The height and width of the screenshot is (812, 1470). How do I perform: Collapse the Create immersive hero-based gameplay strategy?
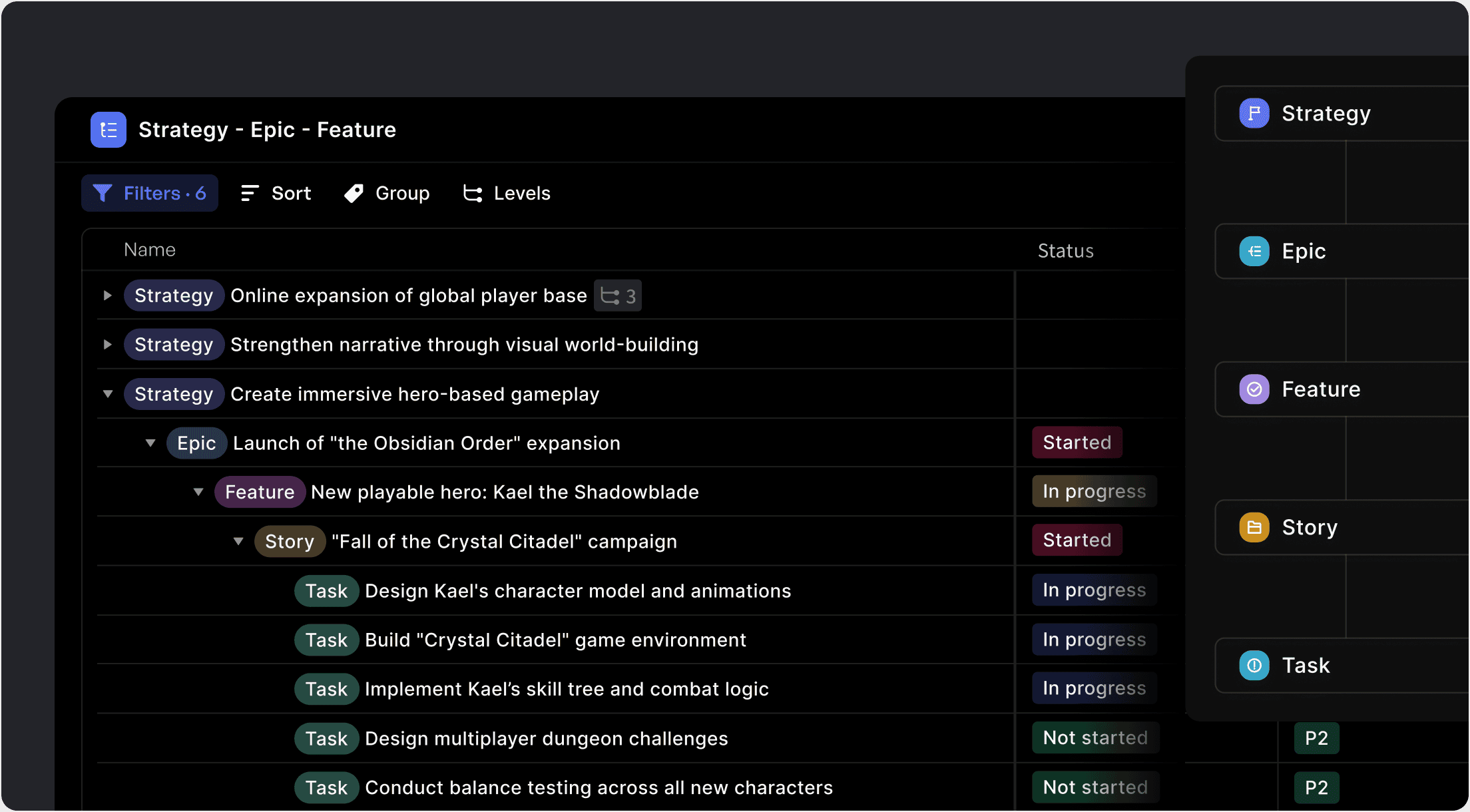[x=107, y=394]
